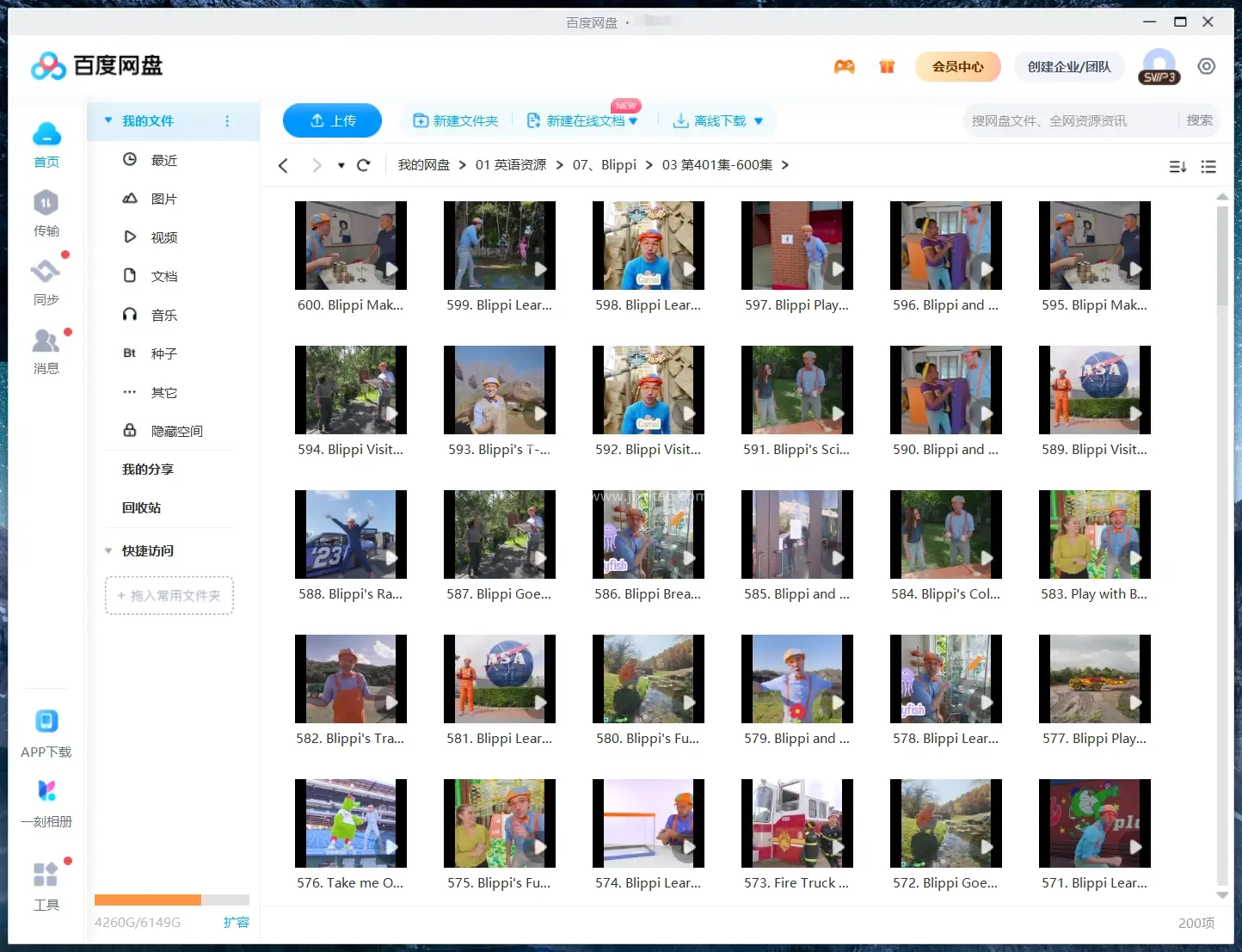Click the refresh icon in navigation bar
This screenshot has height=952, width=1242.
coord(364,165)
